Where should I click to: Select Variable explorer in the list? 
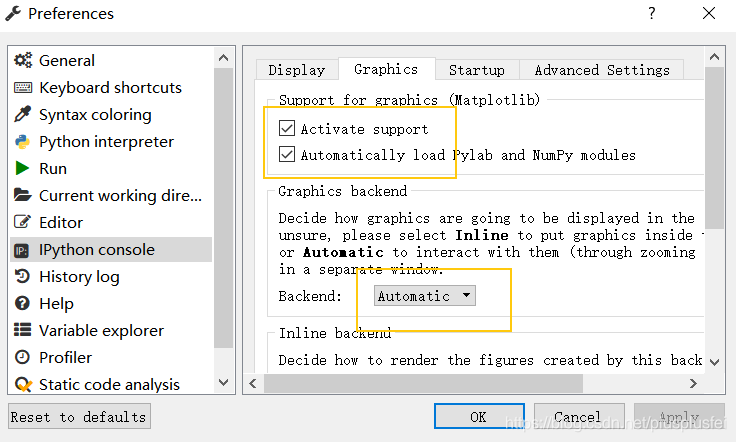pos(111,330)
